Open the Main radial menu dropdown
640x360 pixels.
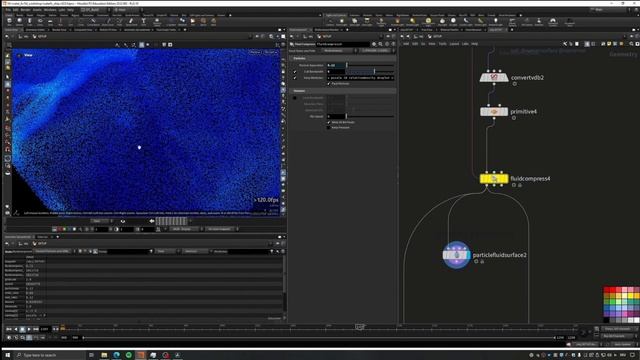pyautogui.click(x=127, y=10)
